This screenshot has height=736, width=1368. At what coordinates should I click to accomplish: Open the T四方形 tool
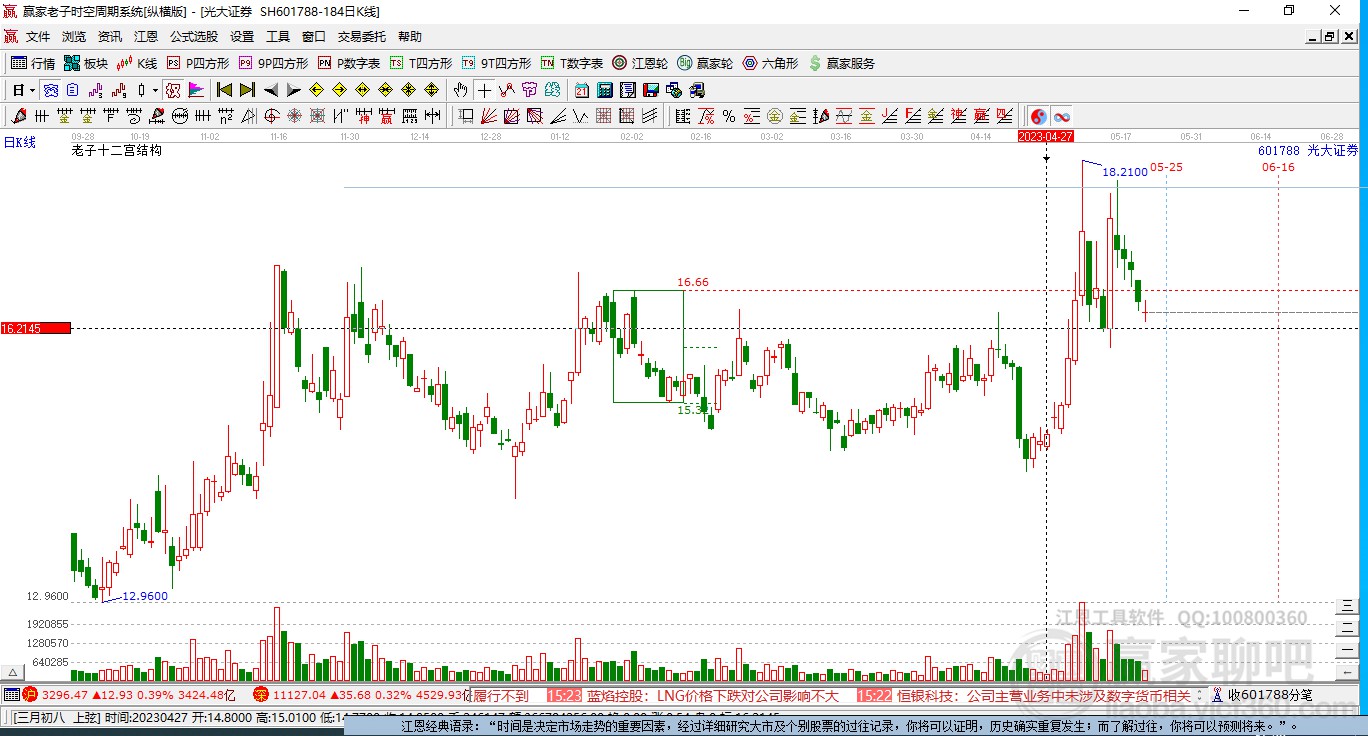(421, 63)
